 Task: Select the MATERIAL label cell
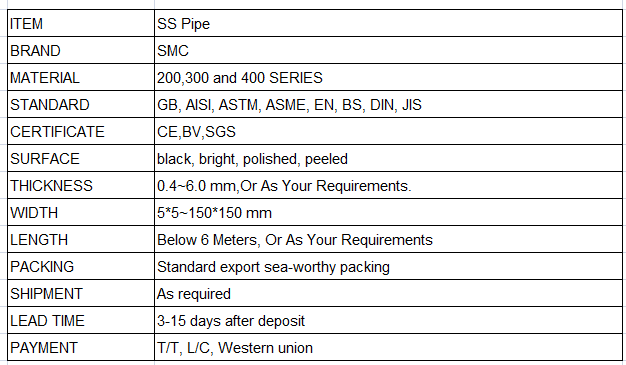[81, 77]
